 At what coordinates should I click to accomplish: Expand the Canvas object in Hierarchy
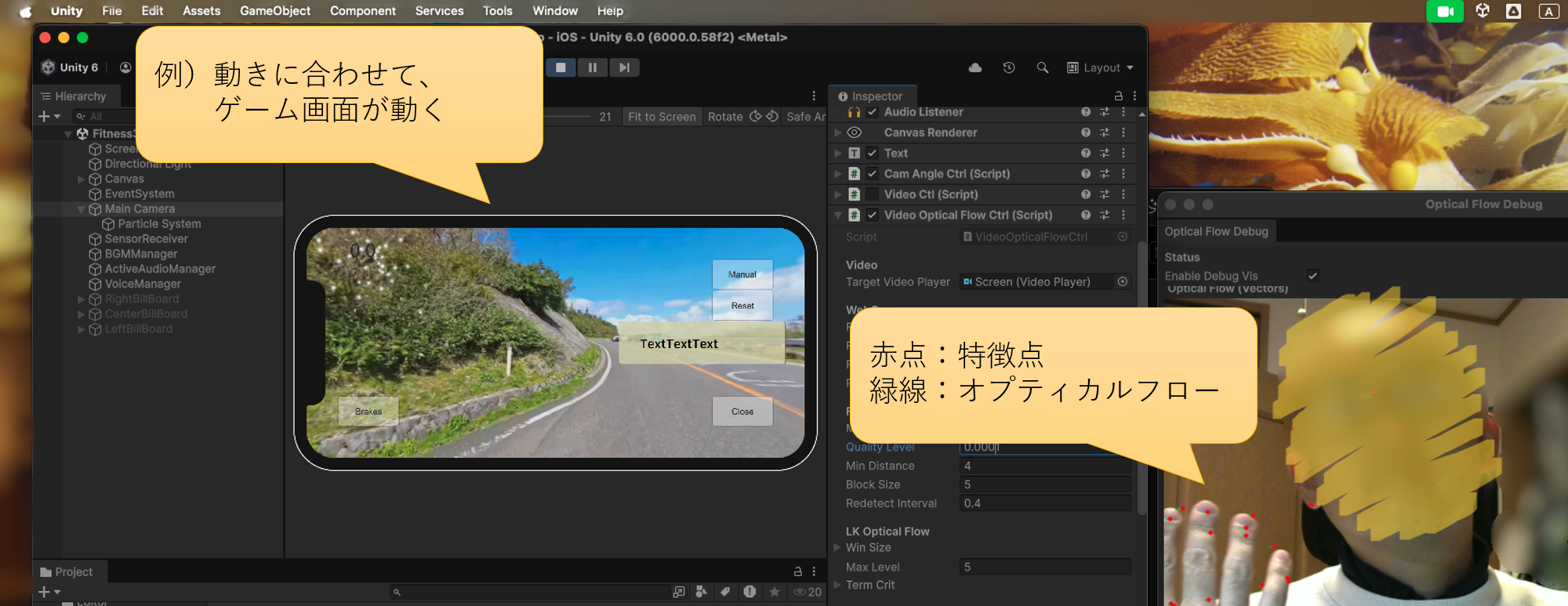pyautogui.click(x=81, y=179)
